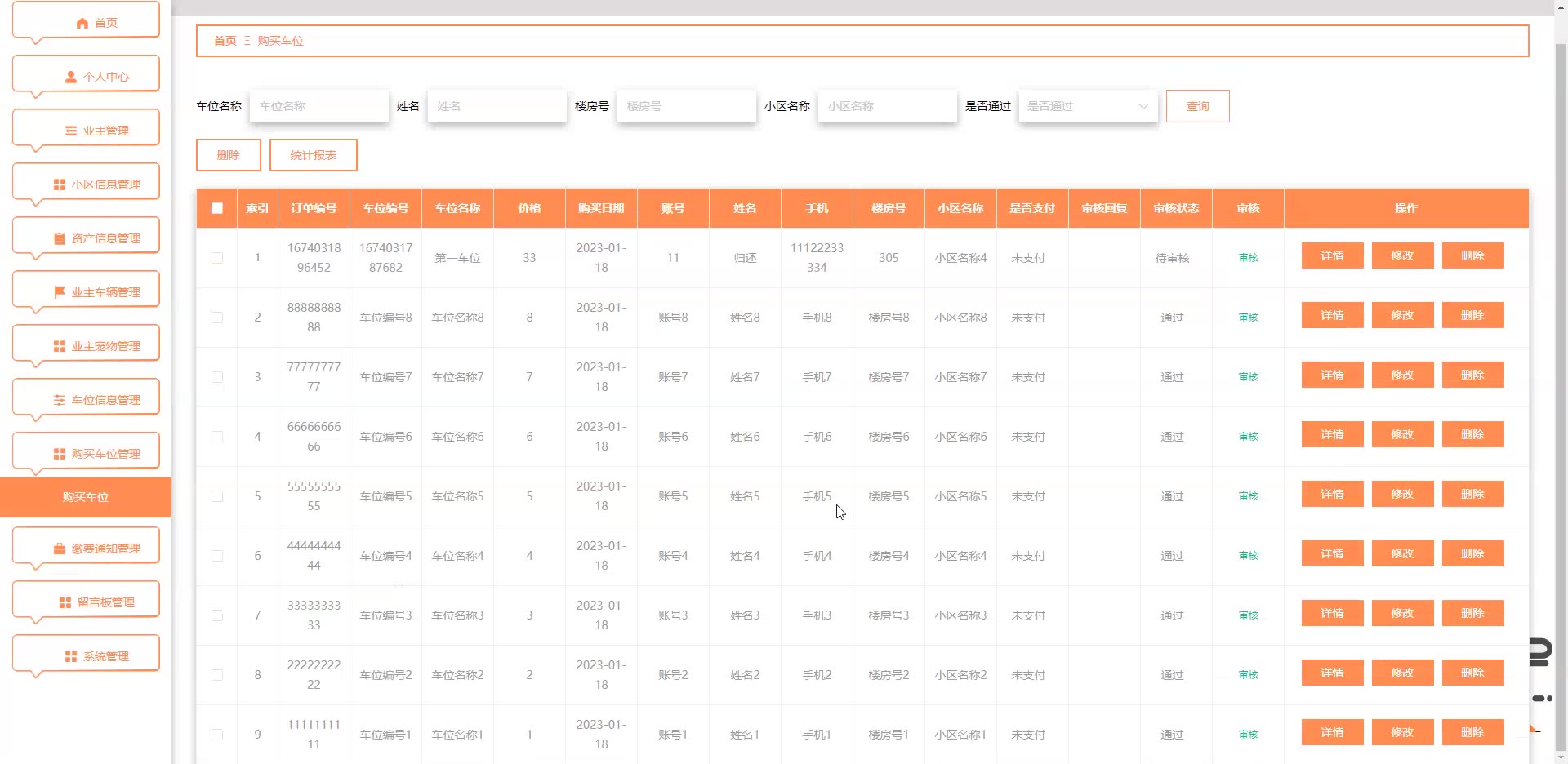Click the grid icon beside 小区信息管理

60,184
